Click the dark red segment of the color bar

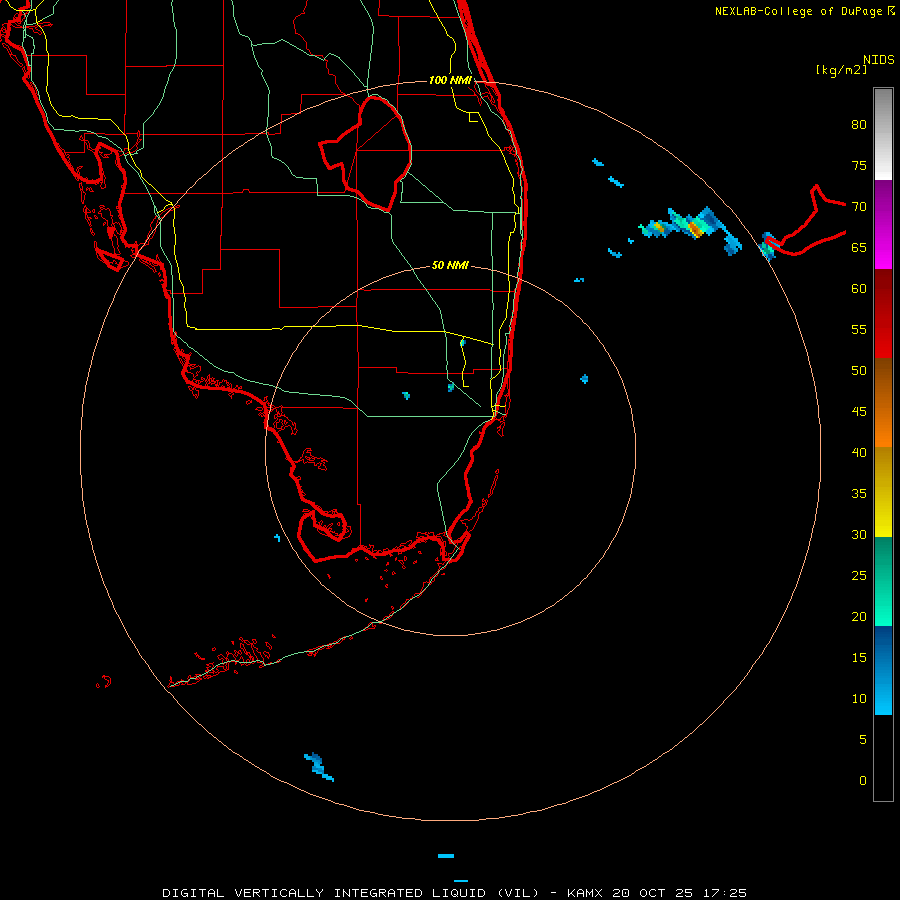coord(883,313)
